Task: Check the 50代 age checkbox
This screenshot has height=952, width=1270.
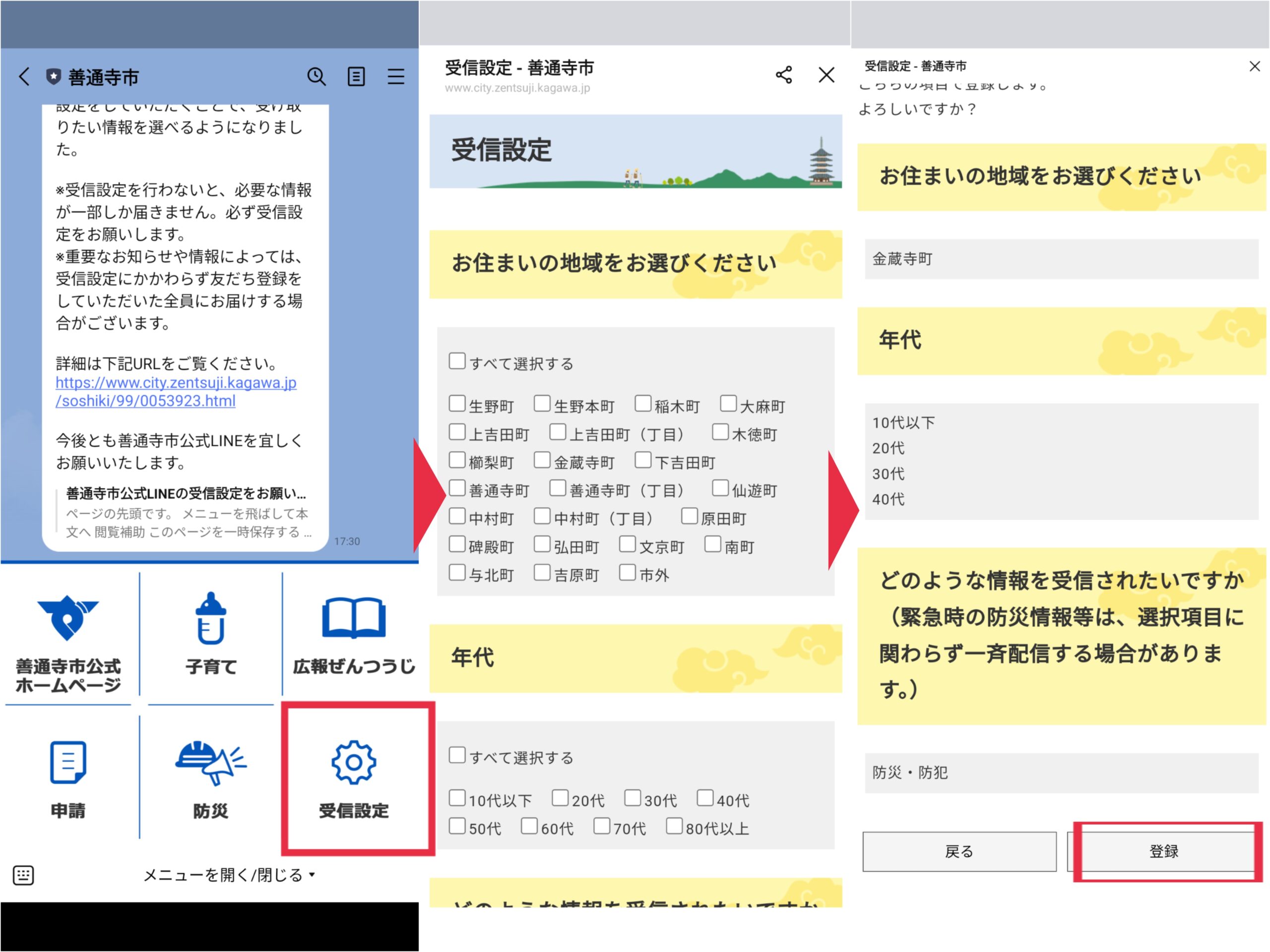Action: coord(457,826)
